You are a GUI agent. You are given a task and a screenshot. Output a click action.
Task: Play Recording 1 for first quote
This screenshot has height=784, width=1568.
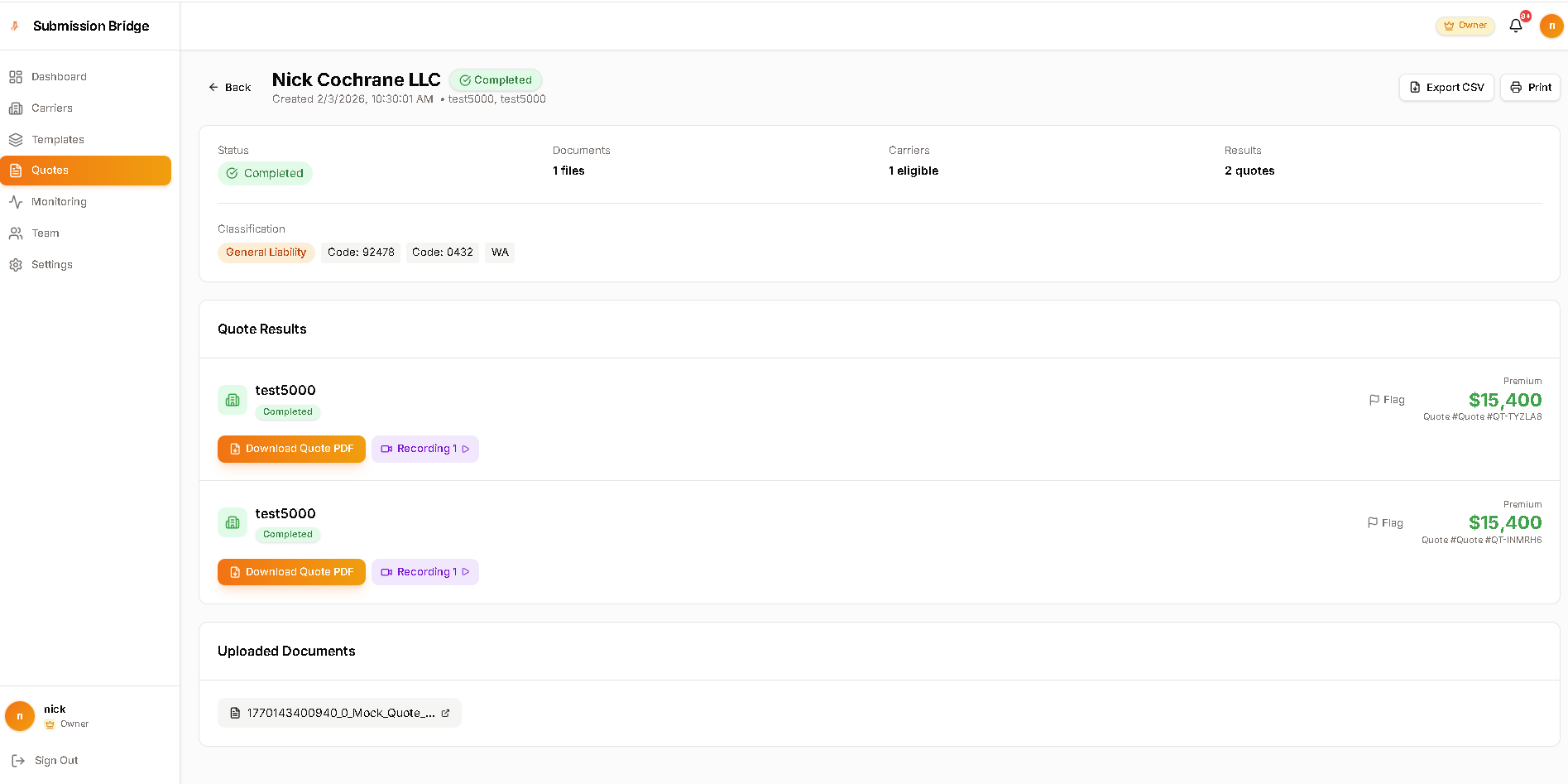pyautogui.click(x=425, y=449)
